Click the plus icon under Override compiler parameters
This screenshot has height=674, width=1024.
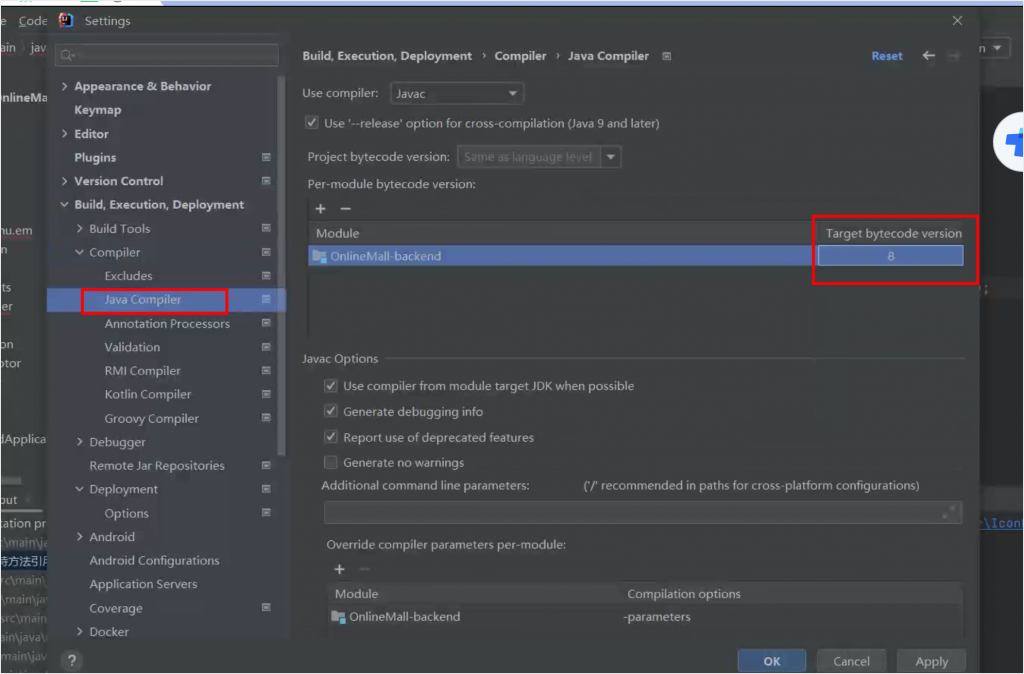pos(340,569)
